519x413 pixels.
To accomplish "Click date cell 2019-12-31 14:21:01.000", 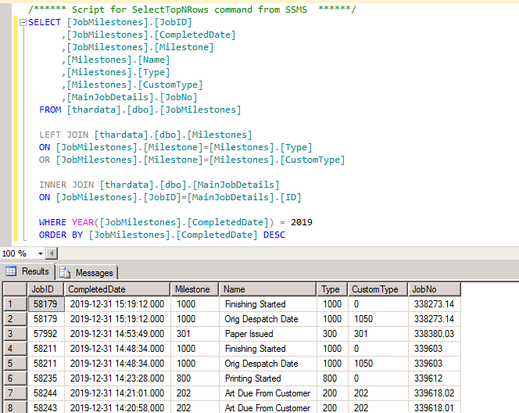I will 117,393.
